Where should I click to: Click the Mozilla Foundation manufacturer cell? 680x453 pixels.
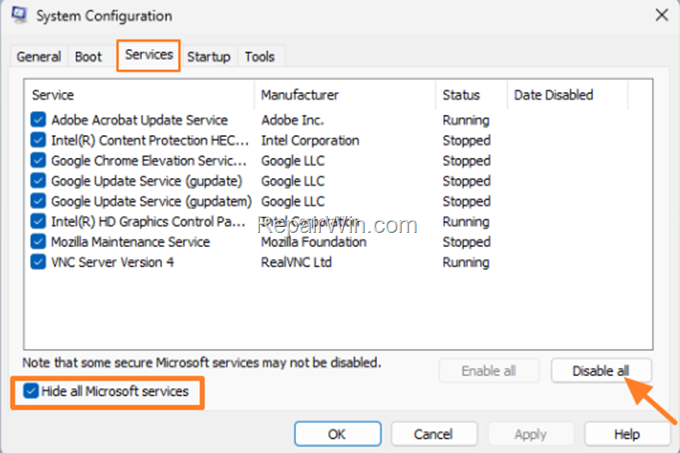314,242
